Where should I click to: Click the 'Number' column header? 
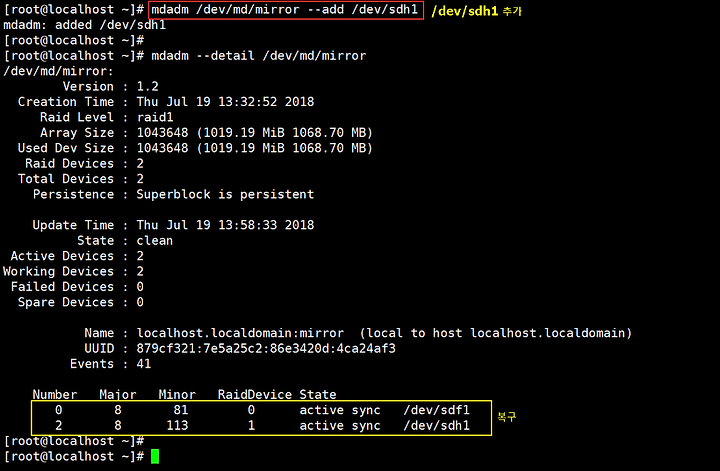click(55, 395)
